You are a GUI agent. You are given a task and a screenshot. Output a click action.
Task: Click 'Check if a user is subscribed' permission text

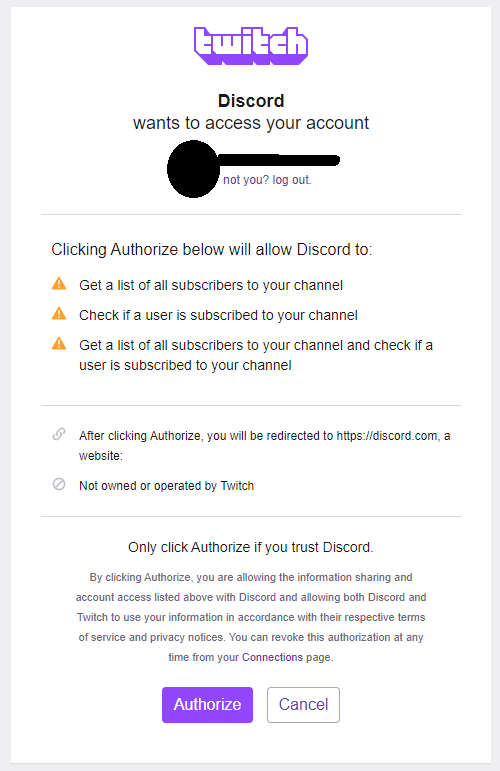coord(218,315)
